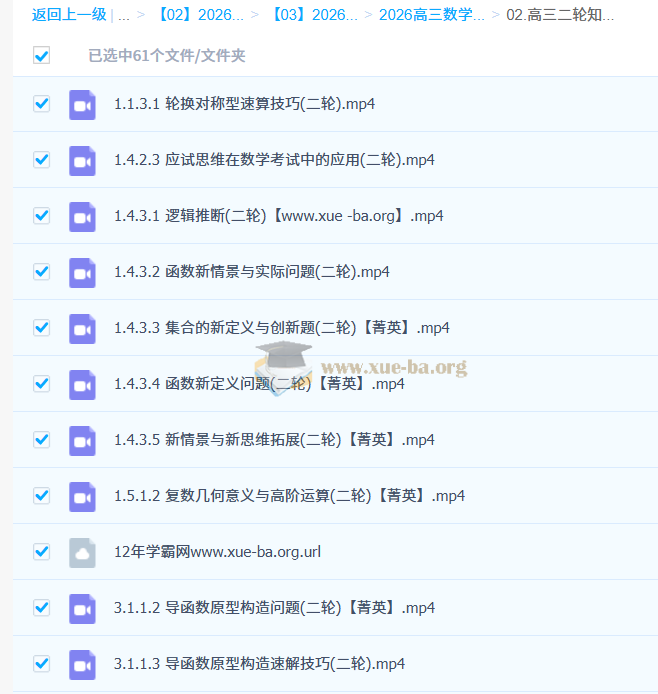Uncheck the 1.4.3.3 集合的新定义与创新题 checkbox
This screenshot has width=658, height=694.
pyautogui.click(x=41, y=328)
